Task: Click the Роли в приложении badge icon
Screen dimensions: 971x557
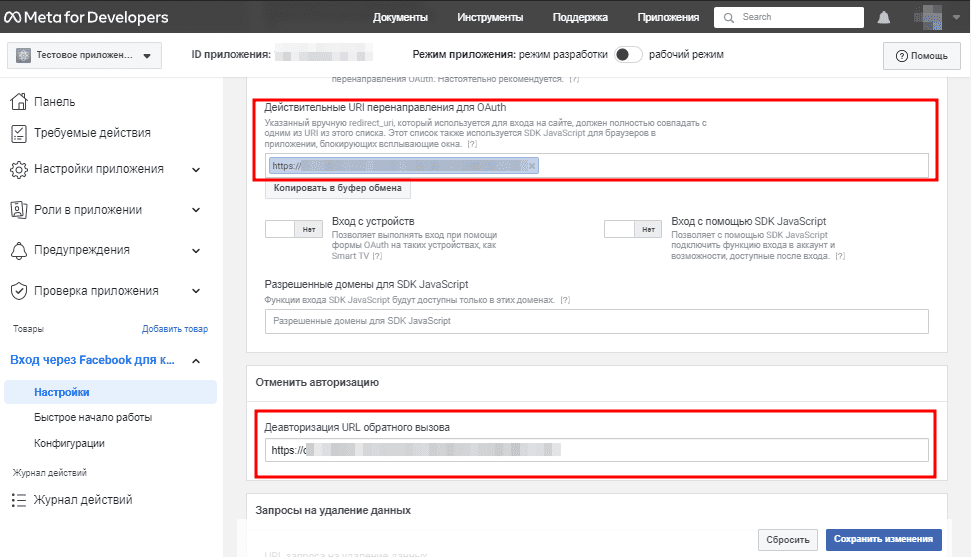Action: coord(19,210)
